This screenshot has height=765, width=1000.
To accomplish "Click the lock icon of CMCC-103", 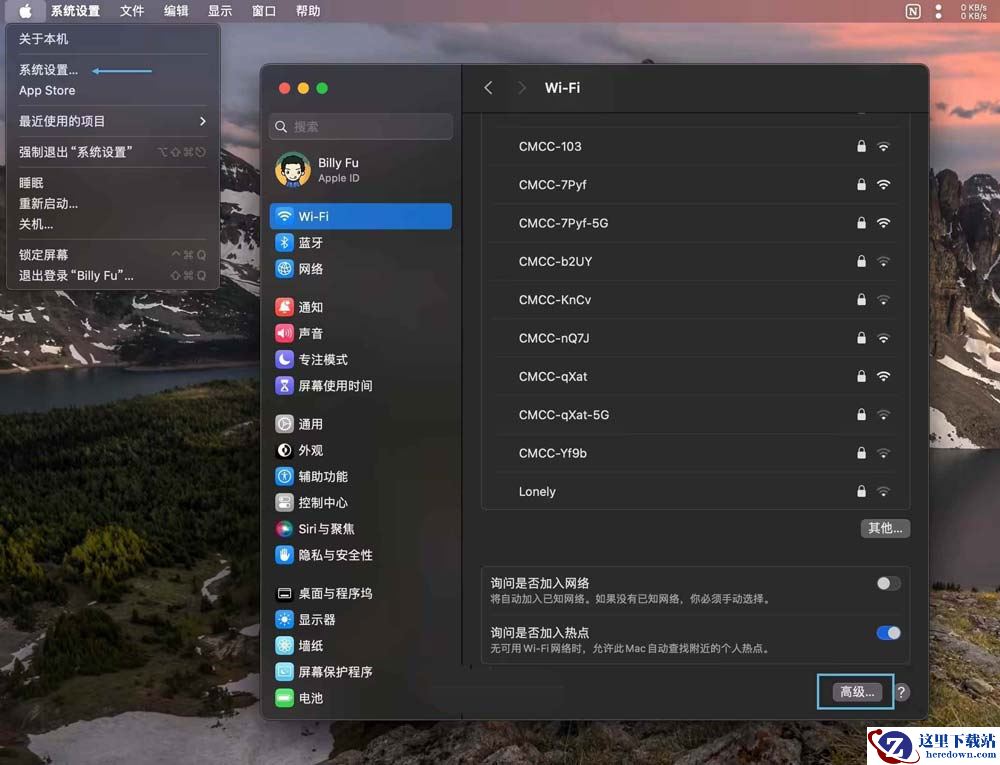I will point(861,146).
